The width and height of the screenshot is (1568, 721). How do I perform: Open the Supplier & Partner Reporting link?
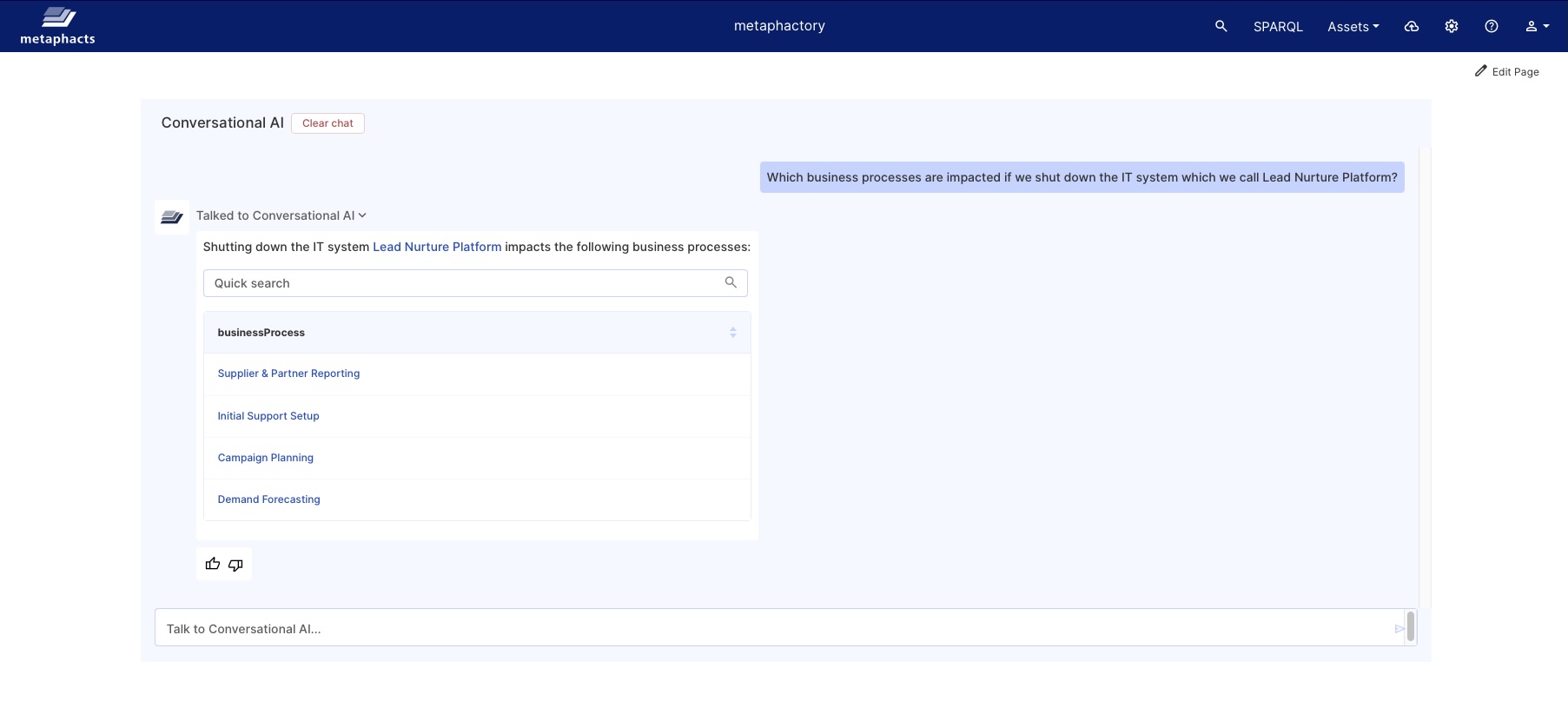288,374
